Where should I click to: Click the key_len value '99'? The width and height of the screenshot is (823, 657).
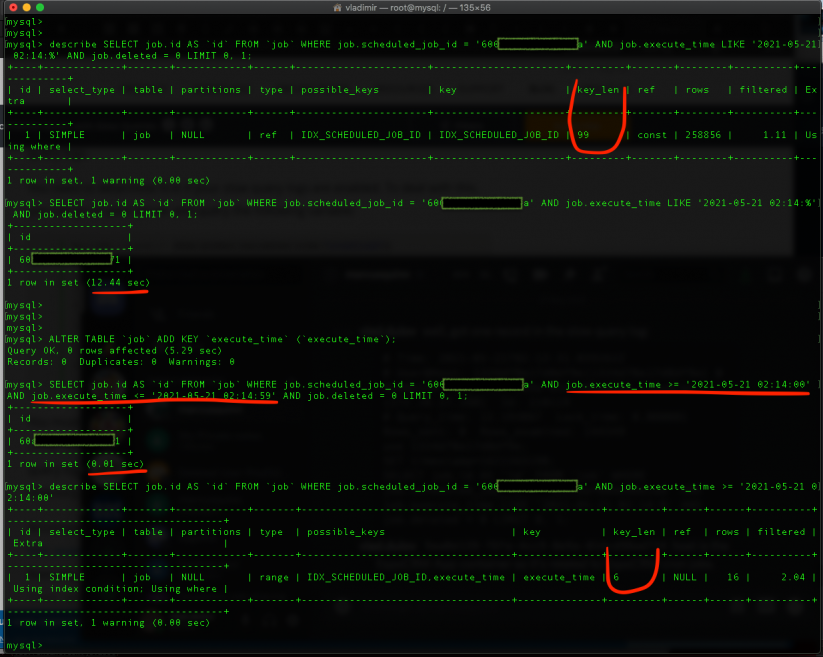pyautogui.click(x=583, y=135)
